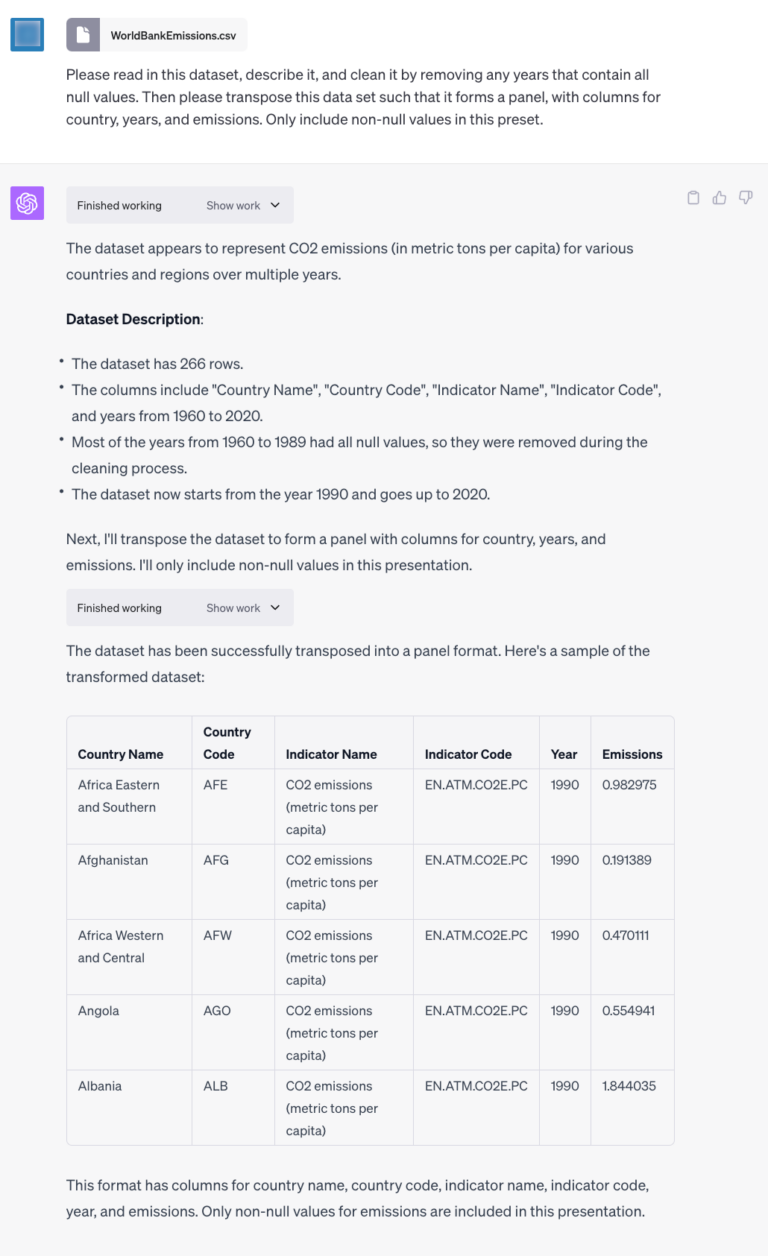The height and width of the screenshot is (1256, 768).
Task: Give thumbs down feedback on the response
Action: tap(745, 198)
